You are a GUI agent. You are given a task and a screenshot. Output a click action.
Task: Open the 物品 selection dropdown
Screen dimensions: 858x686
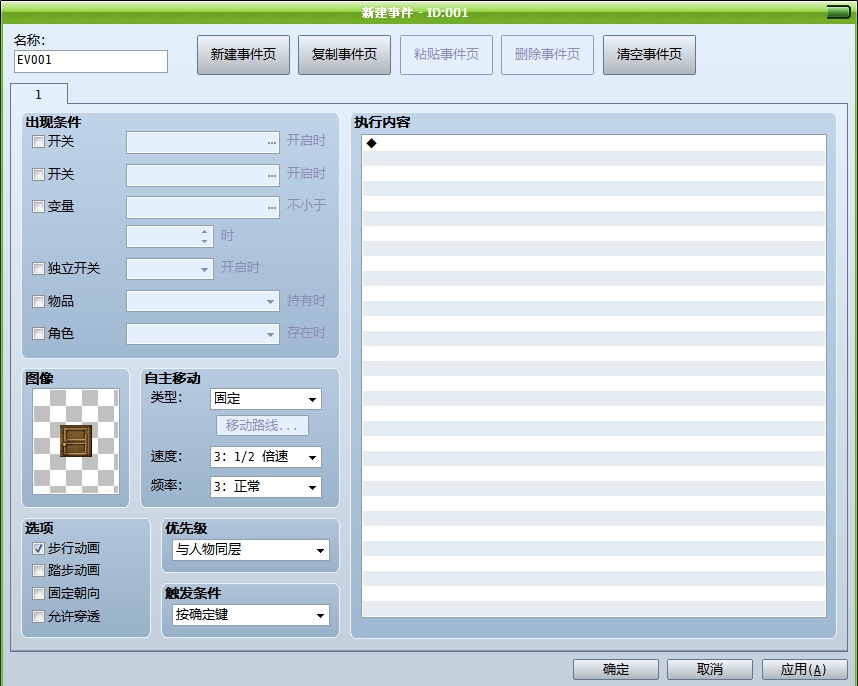tap(203, 301)
